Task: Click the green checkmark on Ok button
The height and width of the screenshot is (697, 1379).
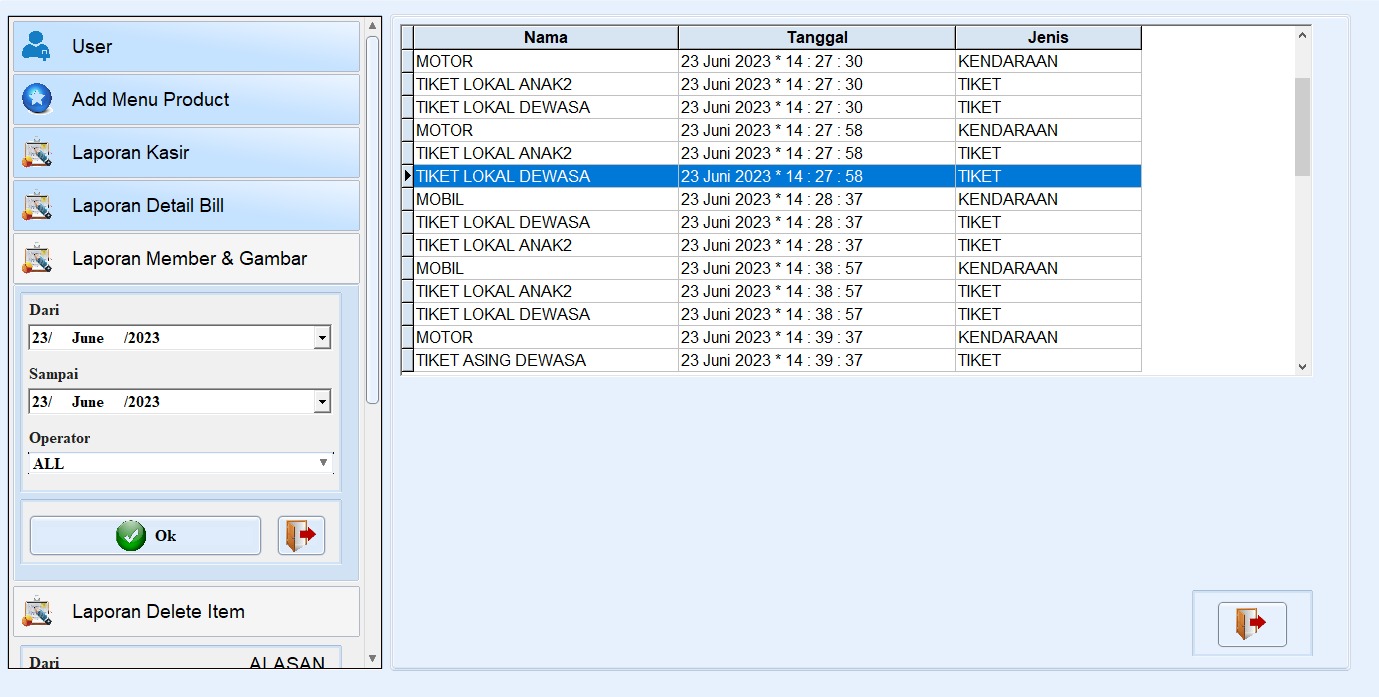Action: [130, 536]
